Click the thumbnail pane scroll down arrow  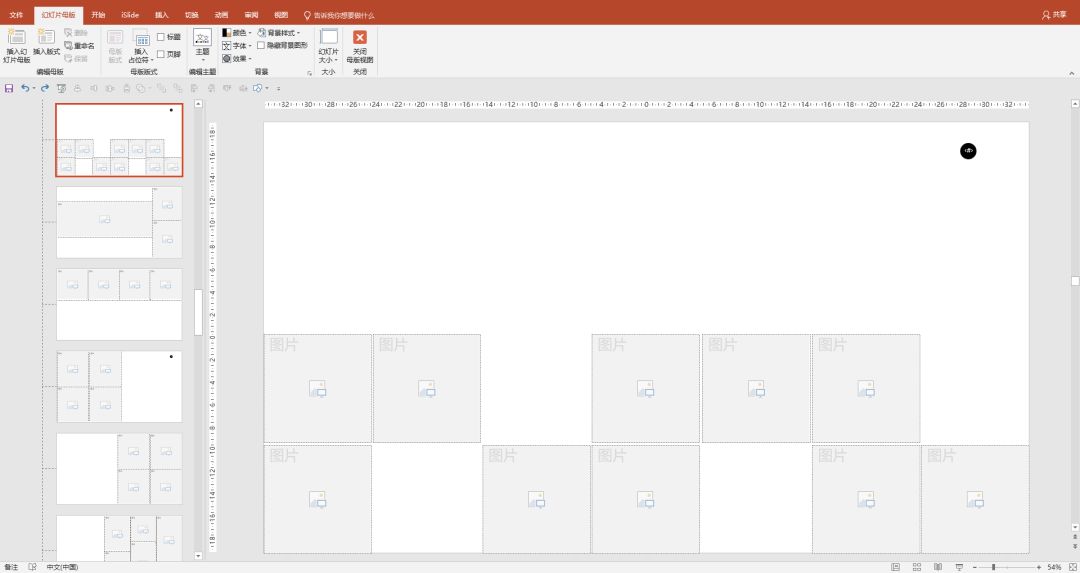[198, 556]
